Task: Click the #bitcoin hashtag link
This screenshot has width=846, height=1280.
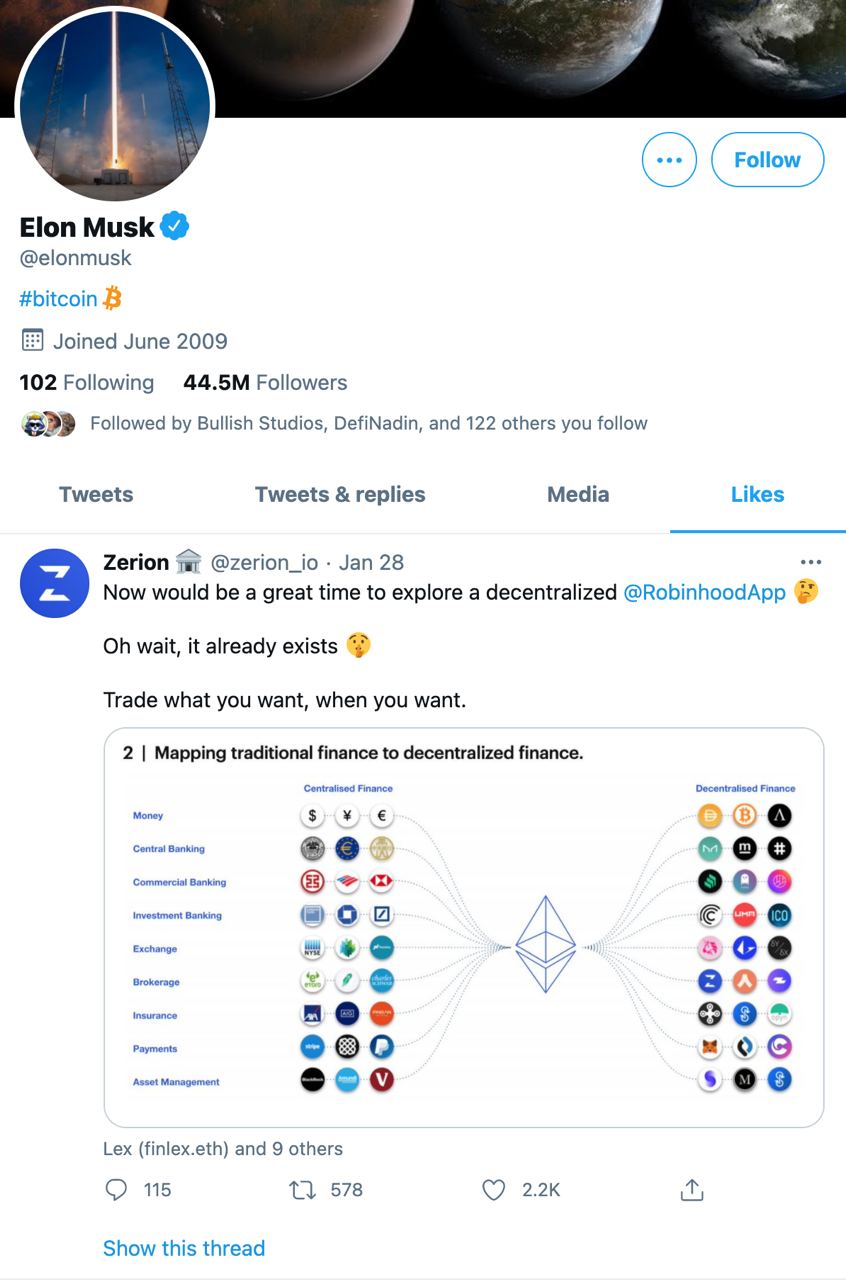Action: pos(59,298)
